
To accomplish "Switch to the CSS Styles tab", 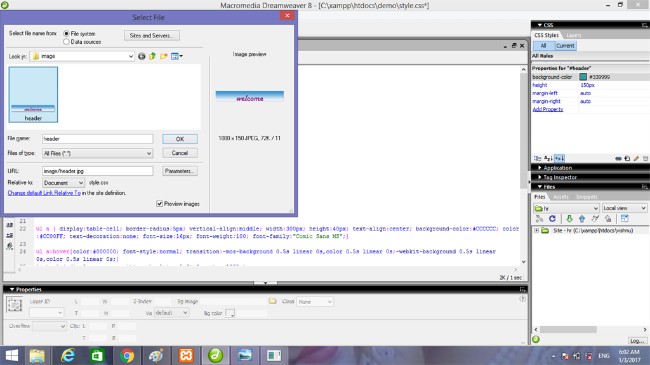I will click(546, 35).
